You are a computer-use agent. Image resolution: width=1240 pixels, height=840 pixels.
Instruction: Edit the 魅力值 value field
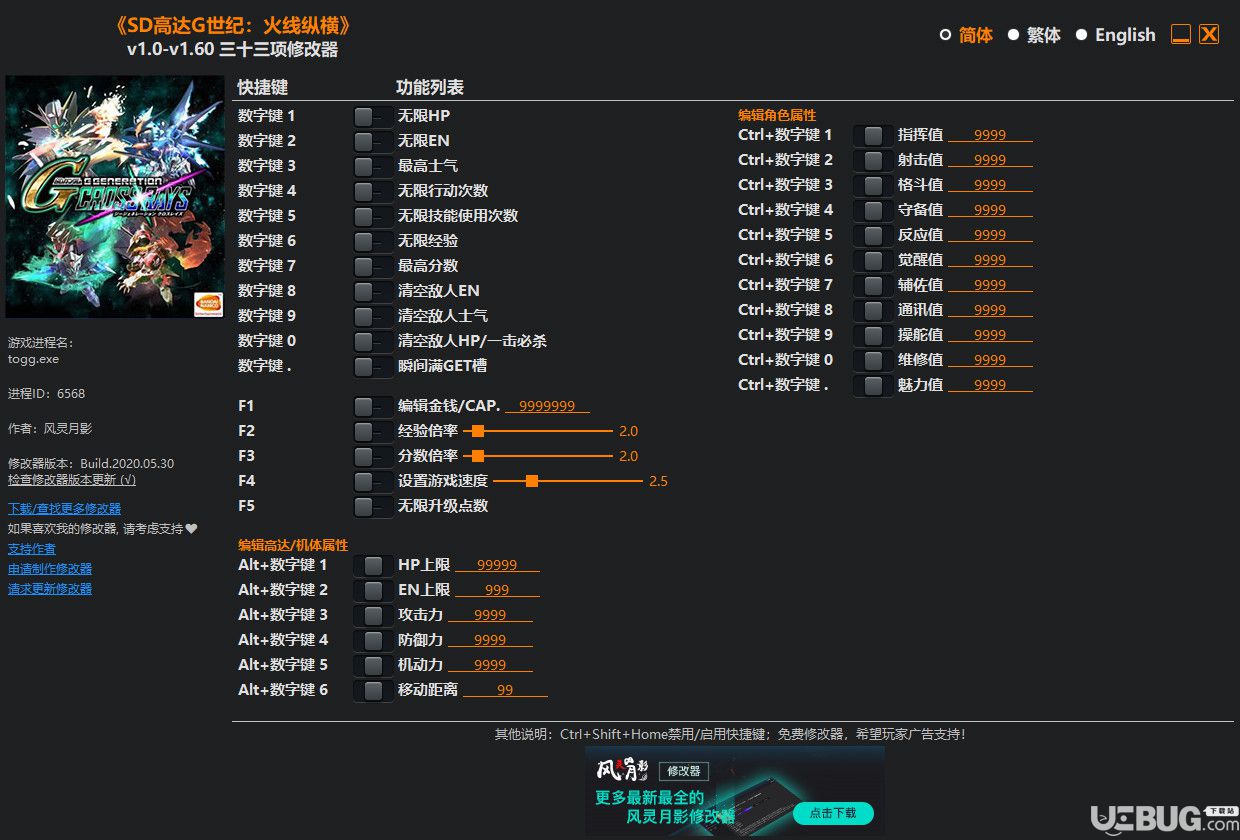point(990,385)
